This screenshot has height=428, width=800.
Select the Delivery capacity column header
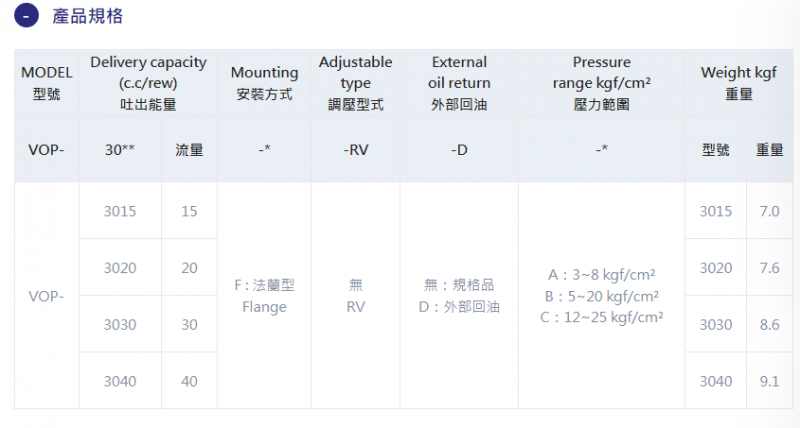coord(148,83)
